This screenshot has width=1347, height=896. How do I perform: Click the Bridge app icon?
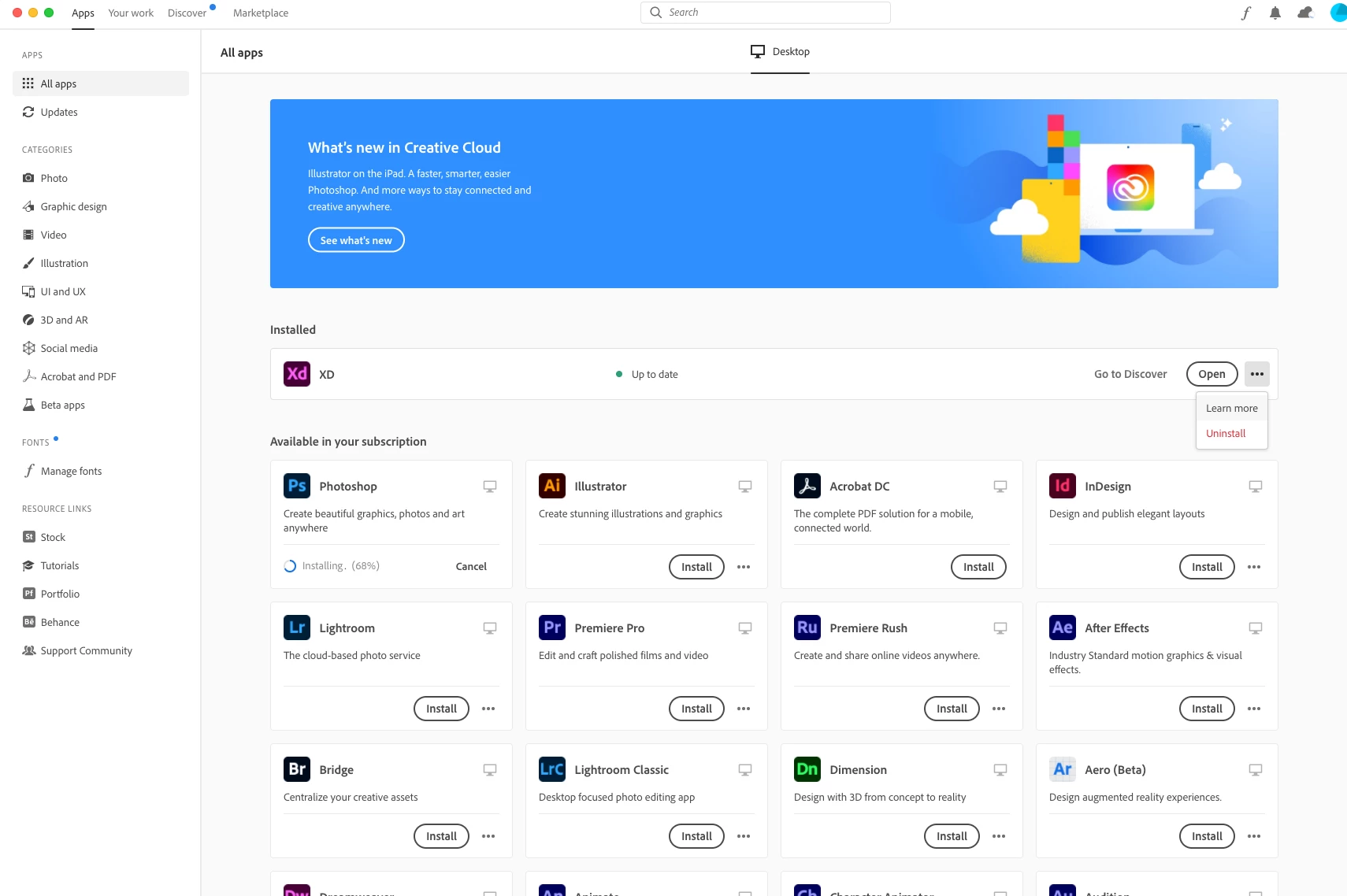point(297,769)
